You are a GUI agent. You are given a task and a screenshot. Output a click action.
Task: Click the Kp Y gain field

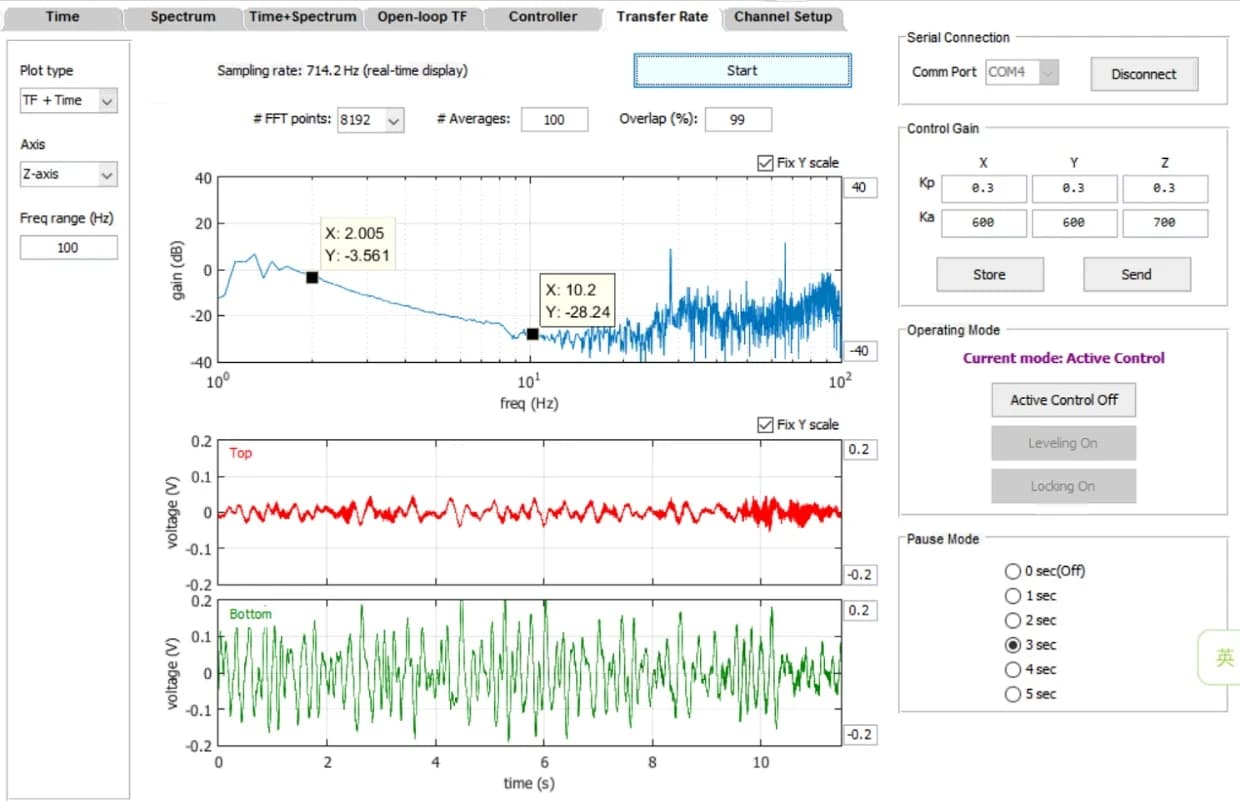tap(1074, 188)
